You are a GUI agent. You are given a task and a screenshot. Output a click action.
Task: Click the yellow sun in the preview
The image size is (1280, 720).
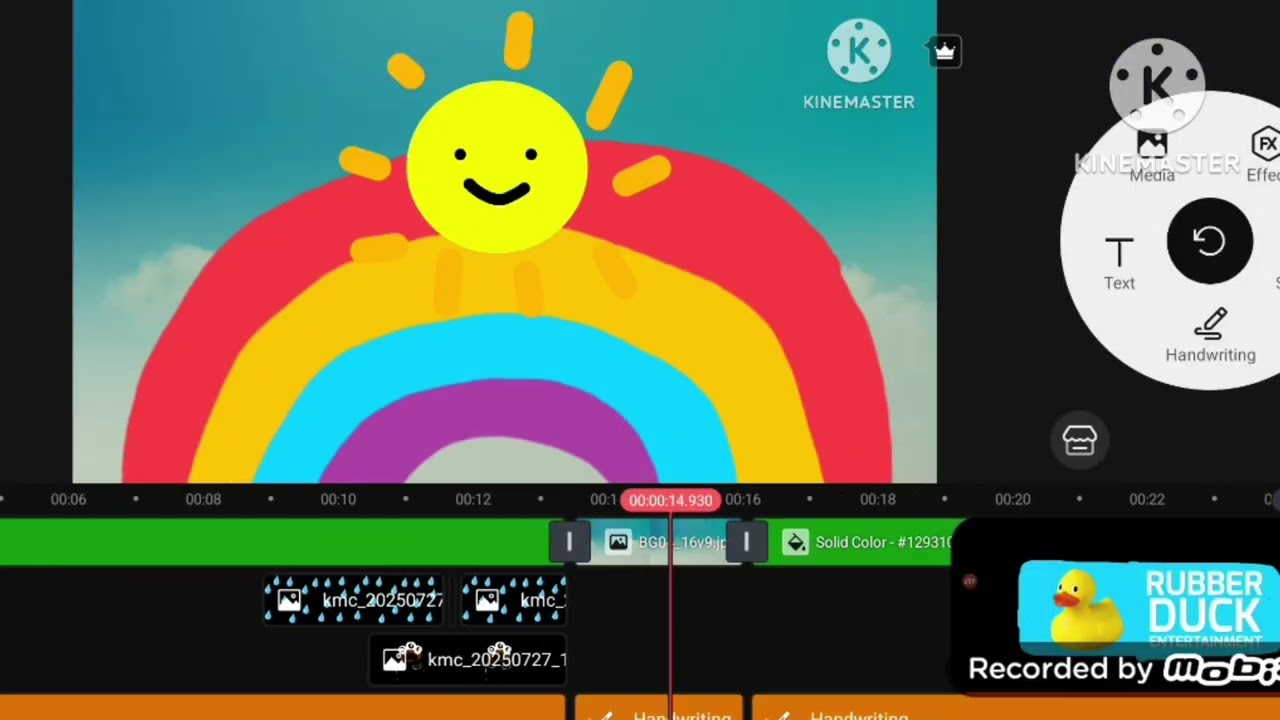pyautogui.click(x=497, y=167)
